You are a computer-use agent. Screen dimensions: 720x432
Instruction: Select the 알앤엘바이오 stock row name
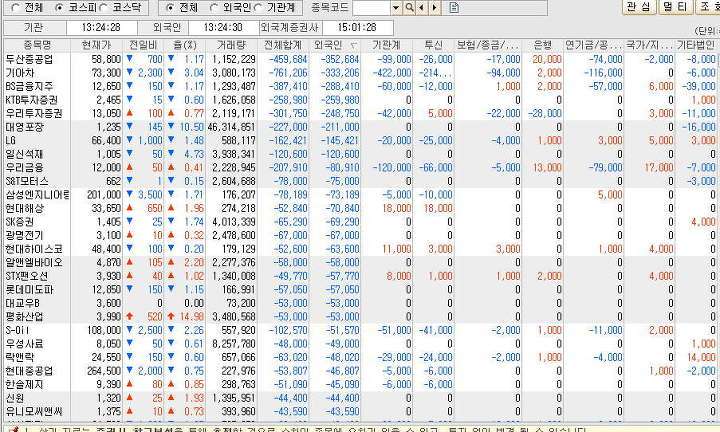click(34, 262)
